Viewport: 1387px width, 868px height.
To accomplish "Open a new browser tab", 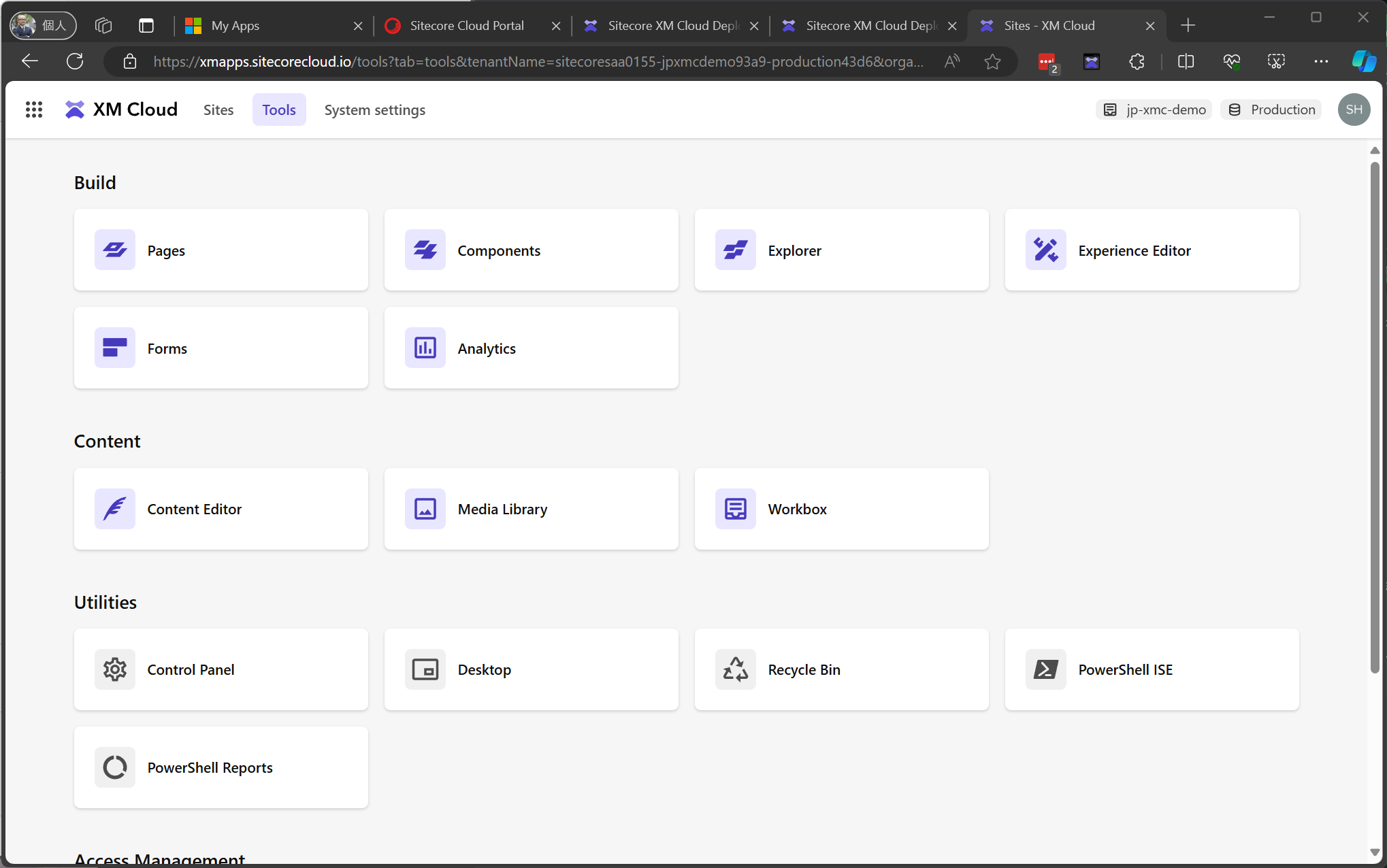I will coord(1188,25).
